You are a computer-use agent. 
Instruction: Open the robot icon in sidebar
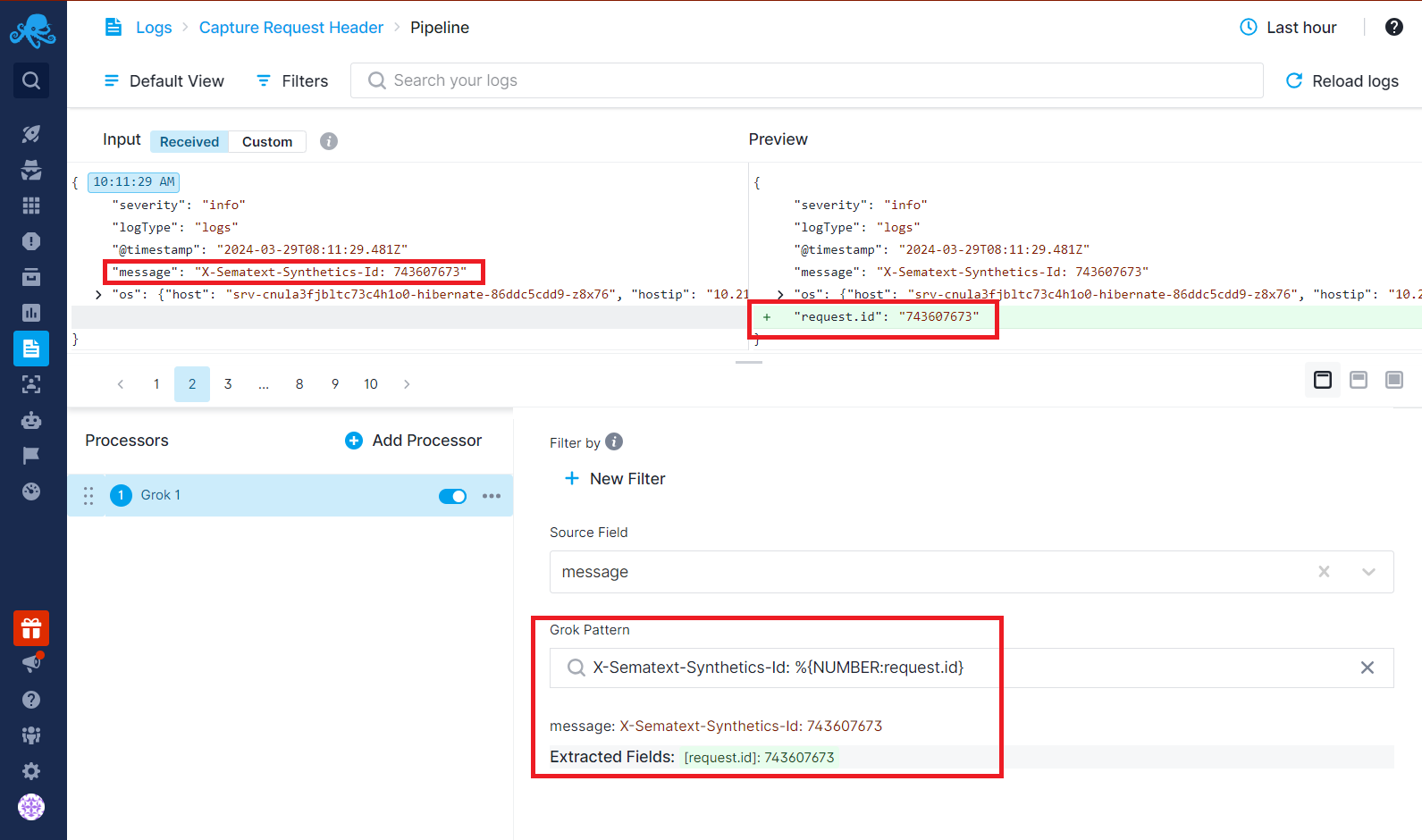(31, 420)
